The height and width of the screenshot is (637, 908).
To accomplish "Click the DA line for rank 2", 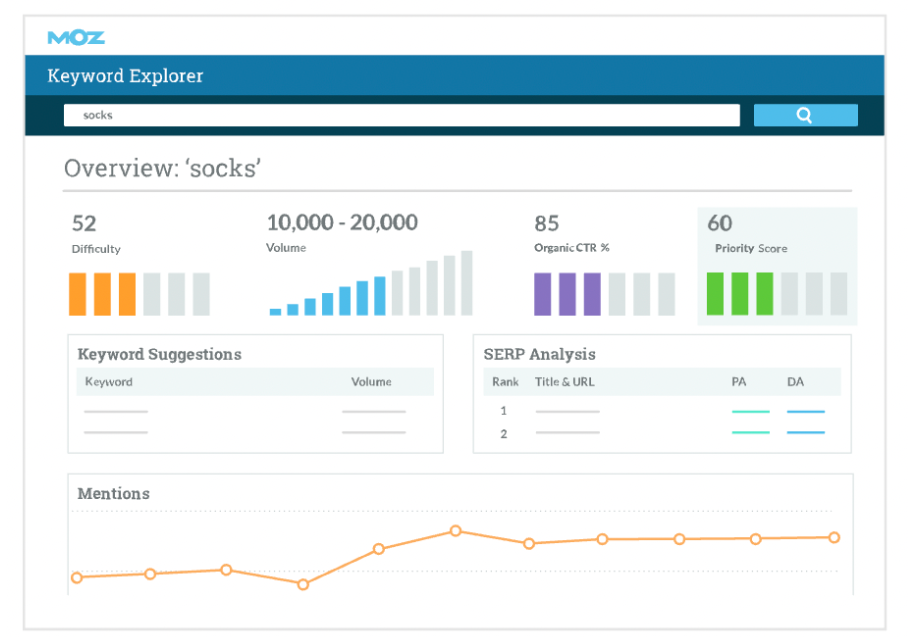I will [x=805, y=432].
